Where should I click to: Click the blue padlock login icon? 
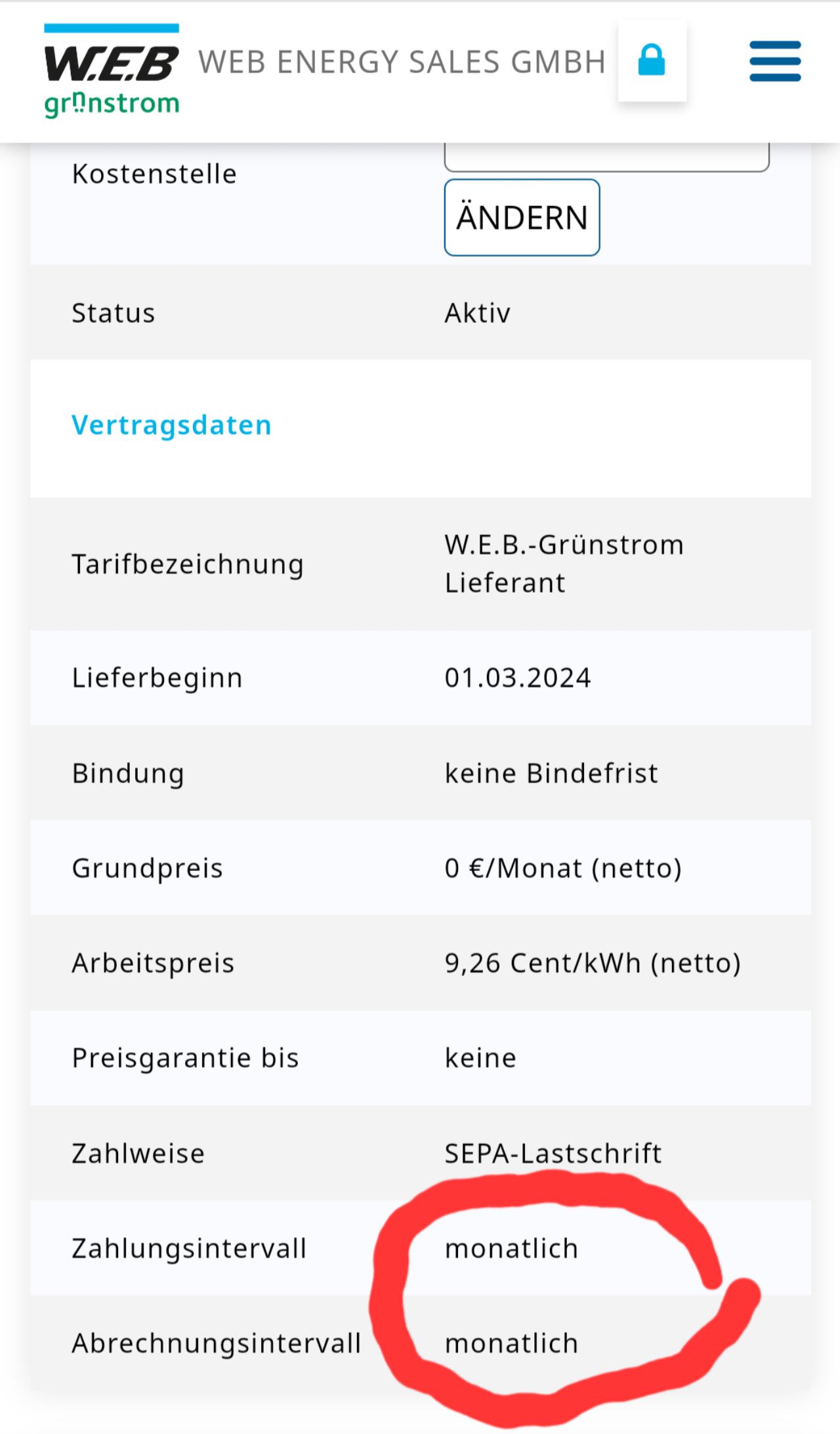pos(652,60)
